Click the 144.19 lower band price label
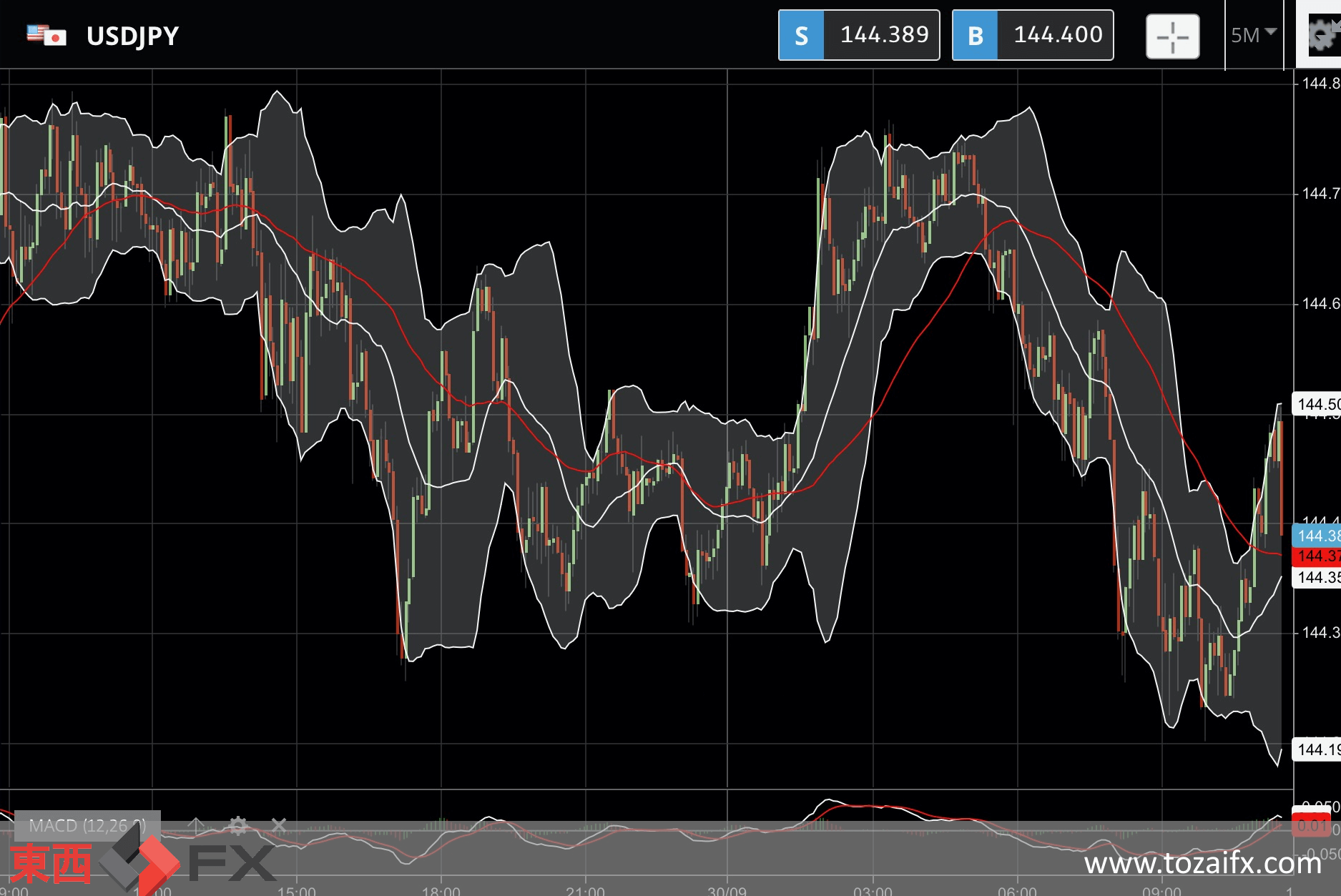The image size is (1341, 896). click(1317, 749)
